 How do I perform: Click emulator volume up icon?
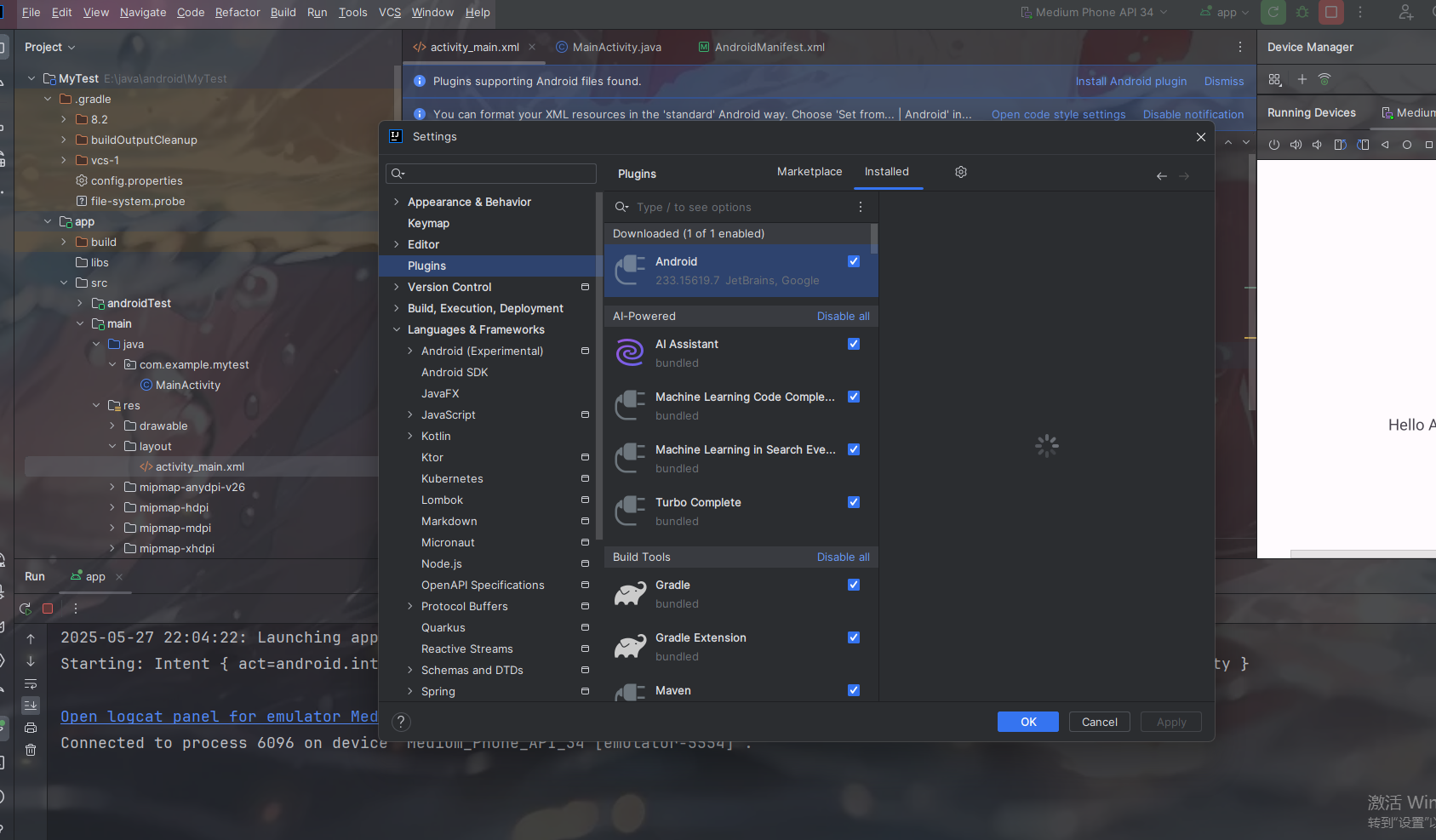(x=1296, y=145)
